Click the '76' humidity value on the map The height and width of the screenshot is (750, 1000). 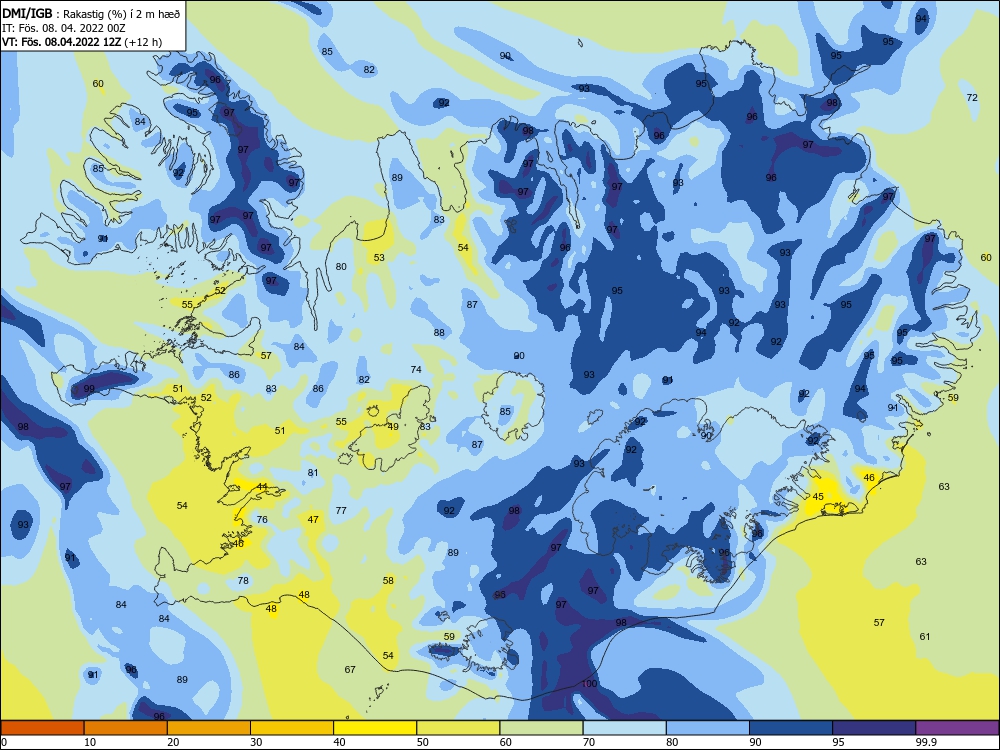pos(262,520)
